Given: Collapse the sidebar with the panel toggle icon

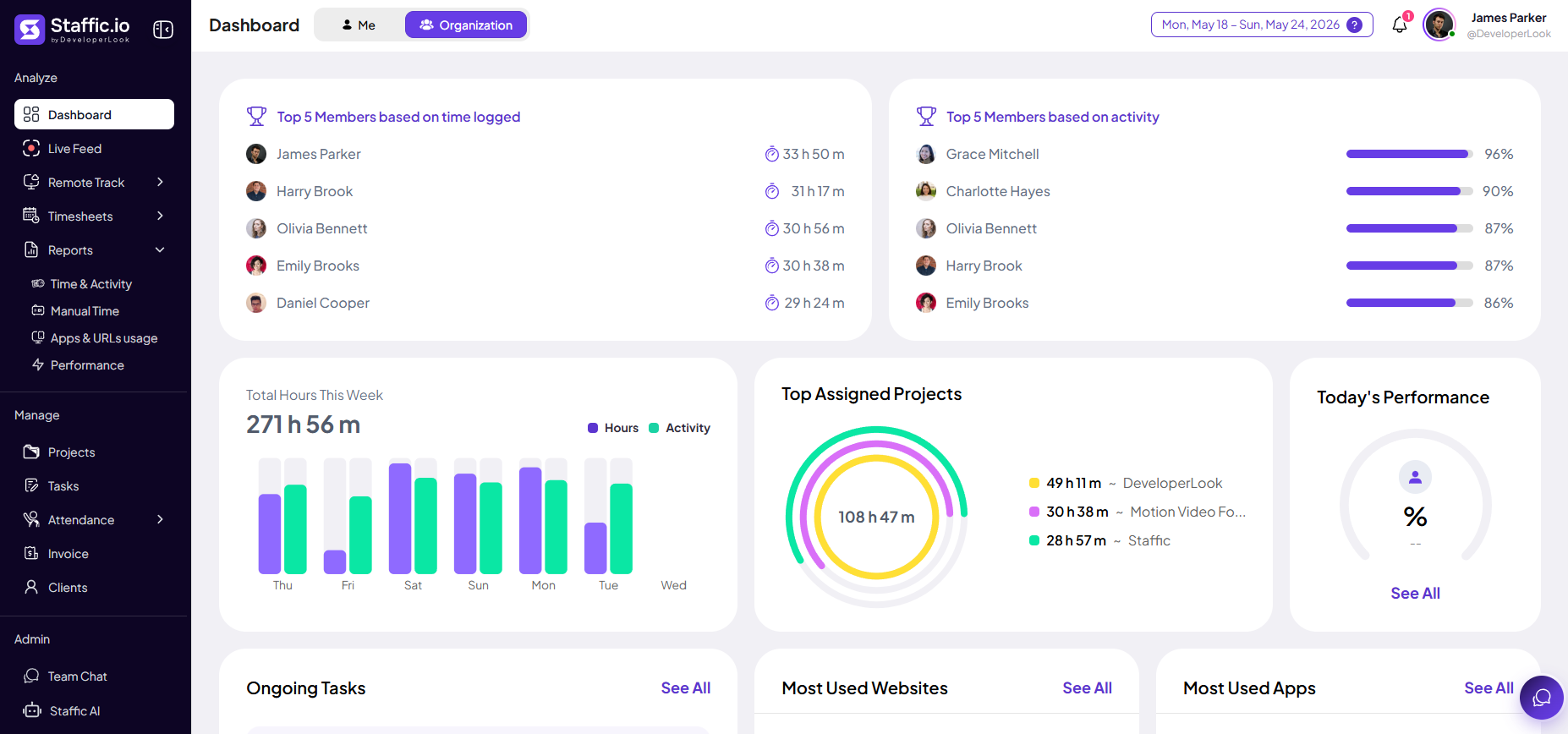Looking at the screenshot, I should pos(163,30).
